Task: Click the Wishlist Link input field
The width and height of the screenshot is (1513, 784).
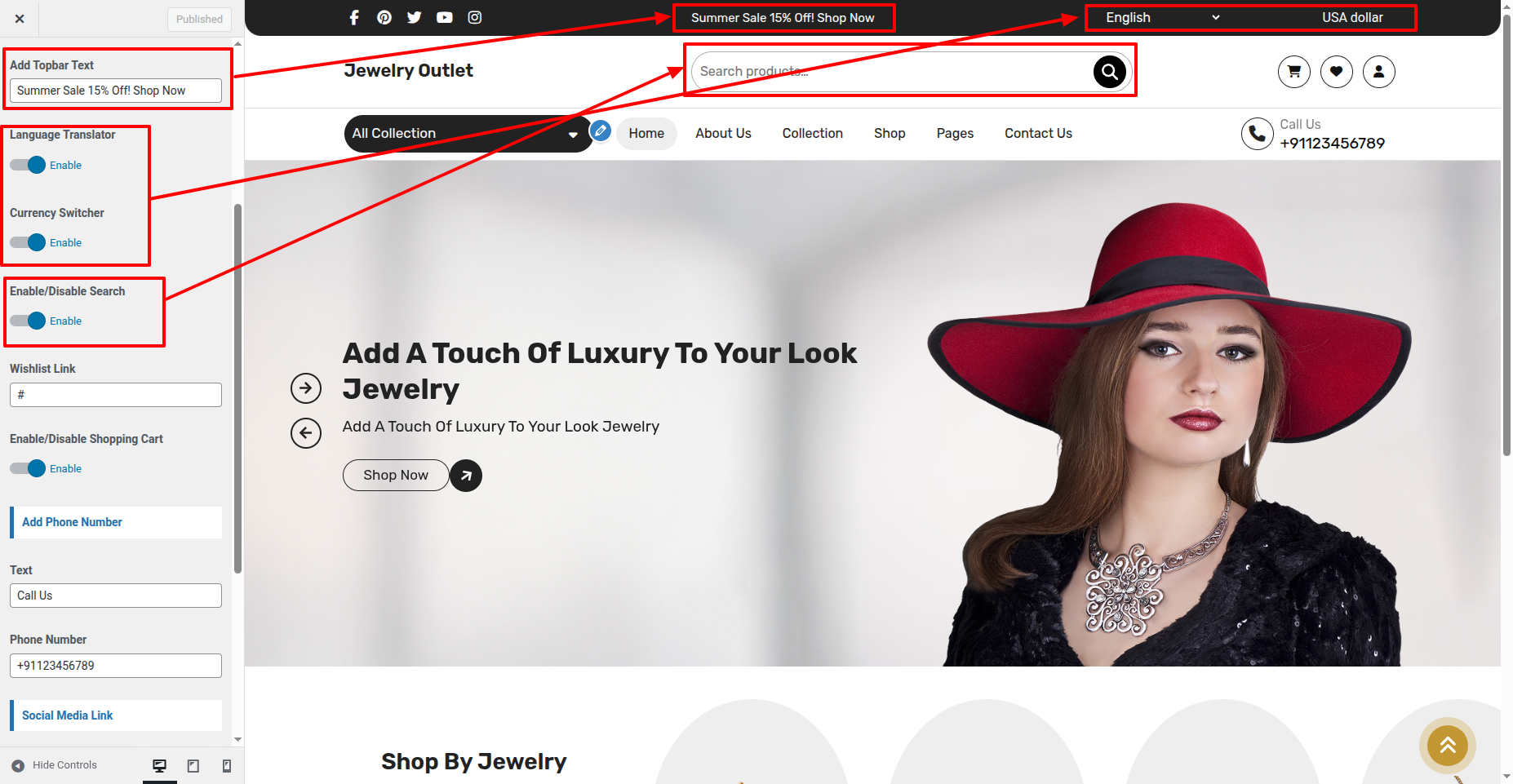Action: [x=116, y=395]
